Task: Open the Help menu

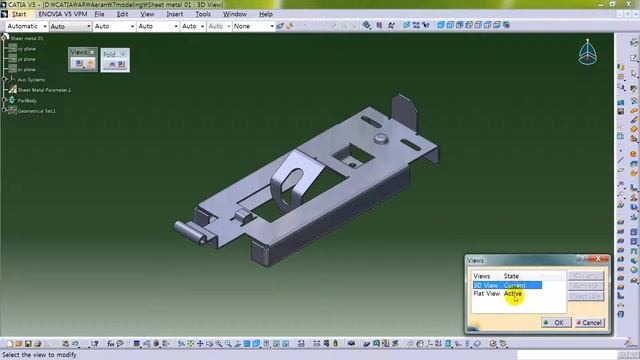Action: [x=266, y=14]
